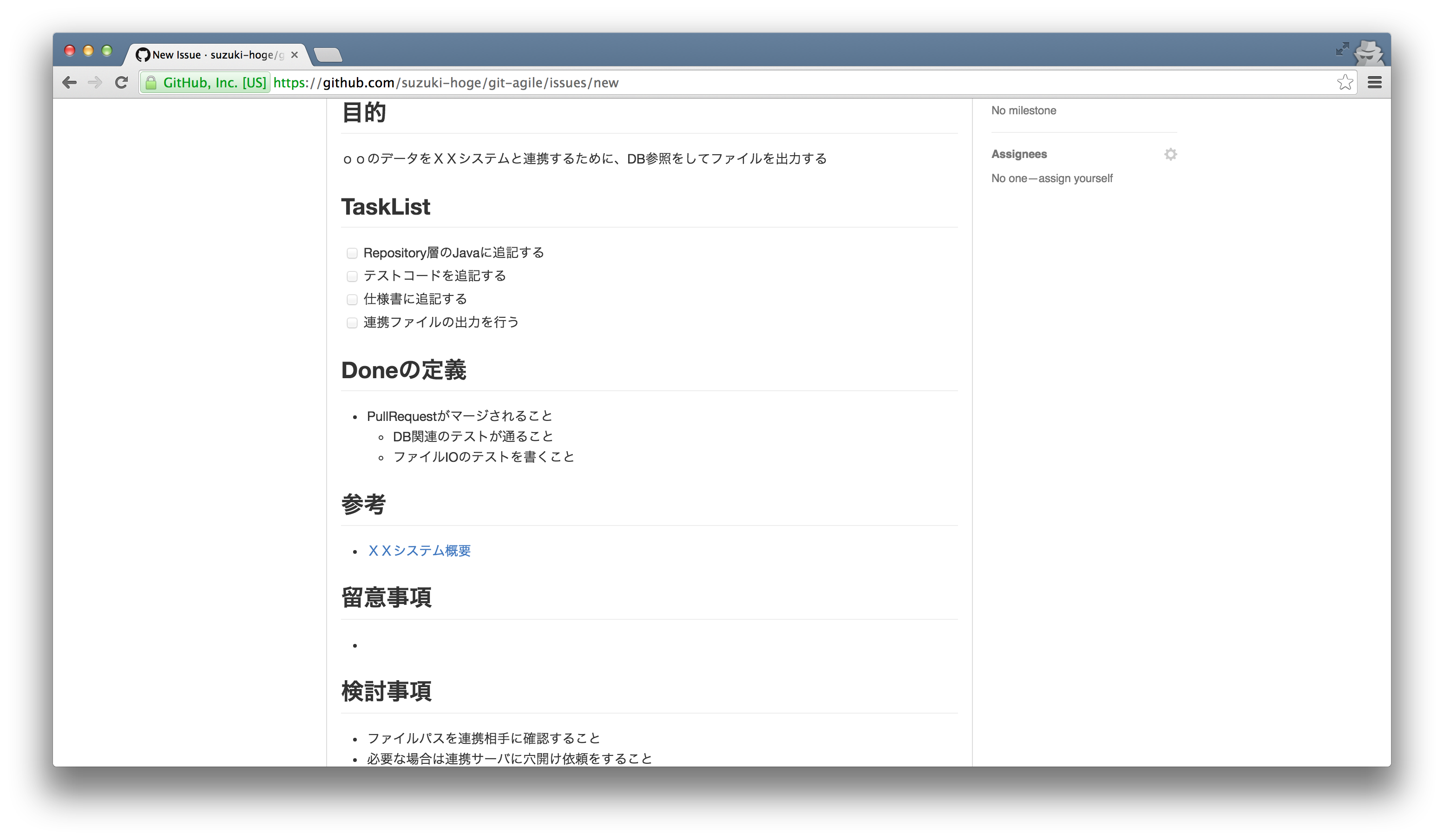Image resolution: width=1444 pixels, height=840 pixels.
Task: Click the incognito spy icon in the titlebar
Action: (1369, 54)
